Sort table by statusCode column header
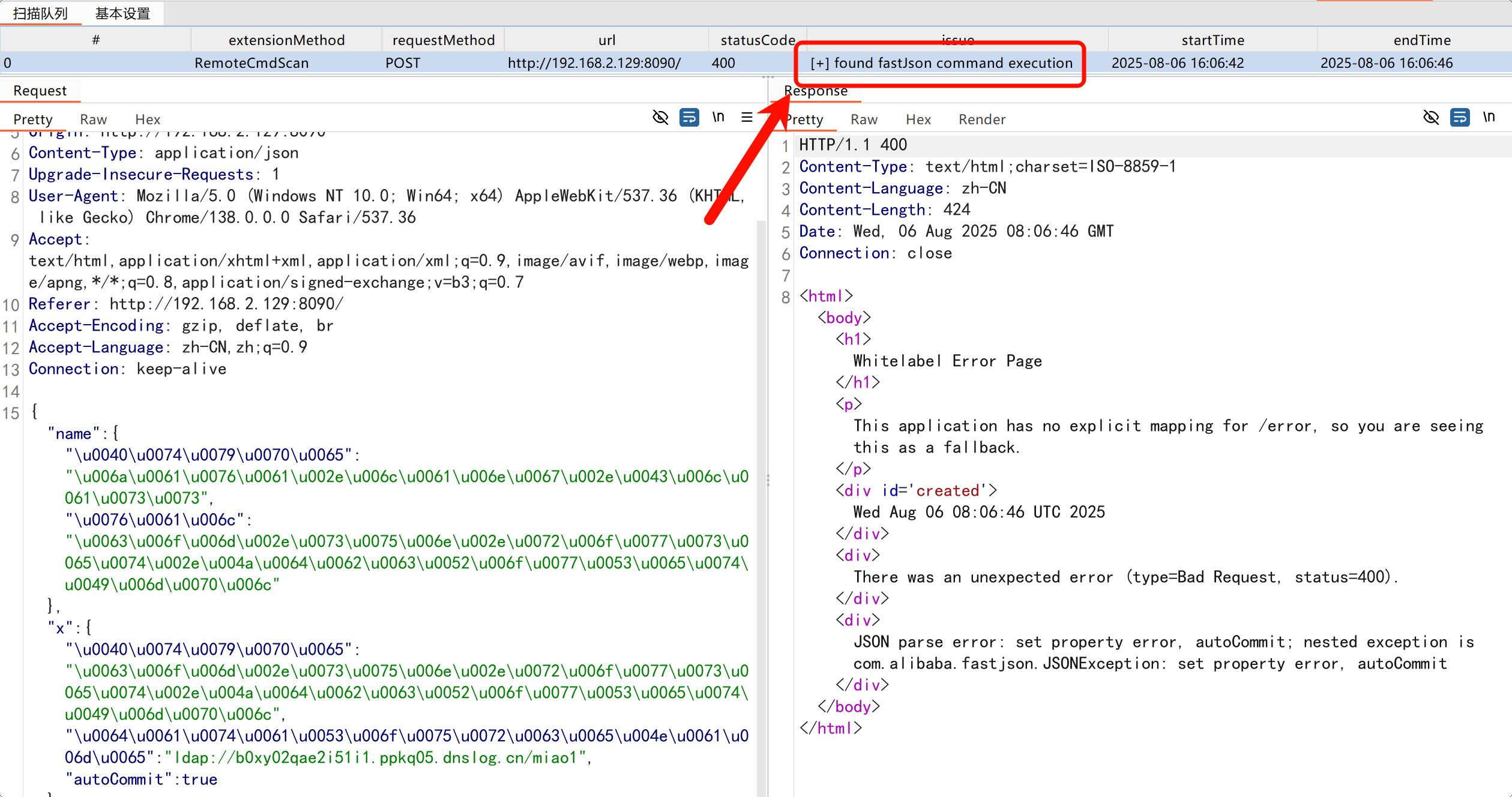 point(758,40)
